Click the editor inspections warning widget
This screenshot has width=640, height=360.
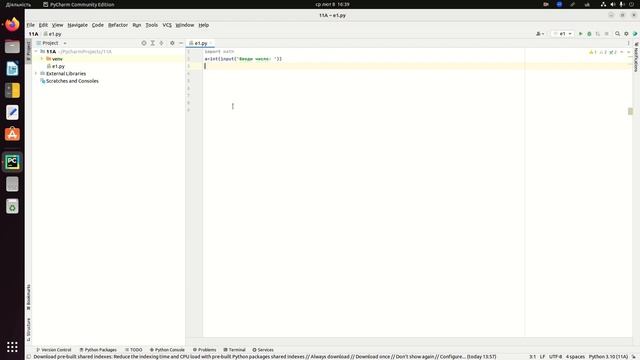pyautogui.click(x=603, y=52)
